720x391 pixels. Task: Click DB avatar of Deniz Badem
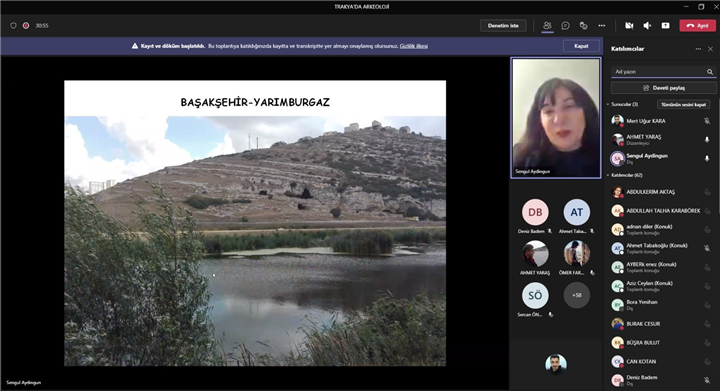click(535, 212)
